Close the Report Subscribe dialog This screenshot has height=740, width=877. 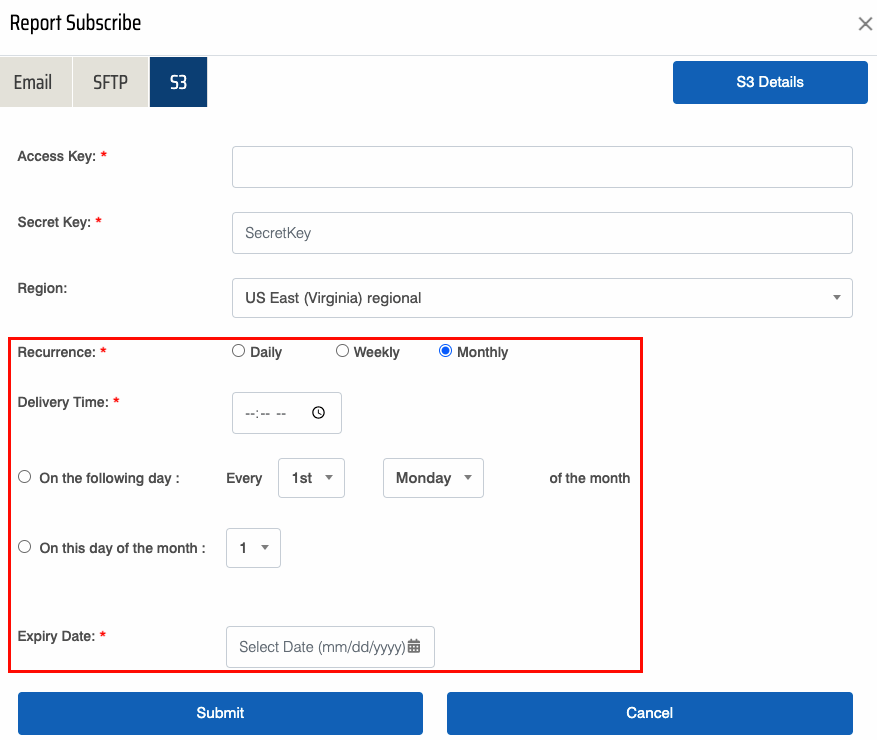point(865,24)
